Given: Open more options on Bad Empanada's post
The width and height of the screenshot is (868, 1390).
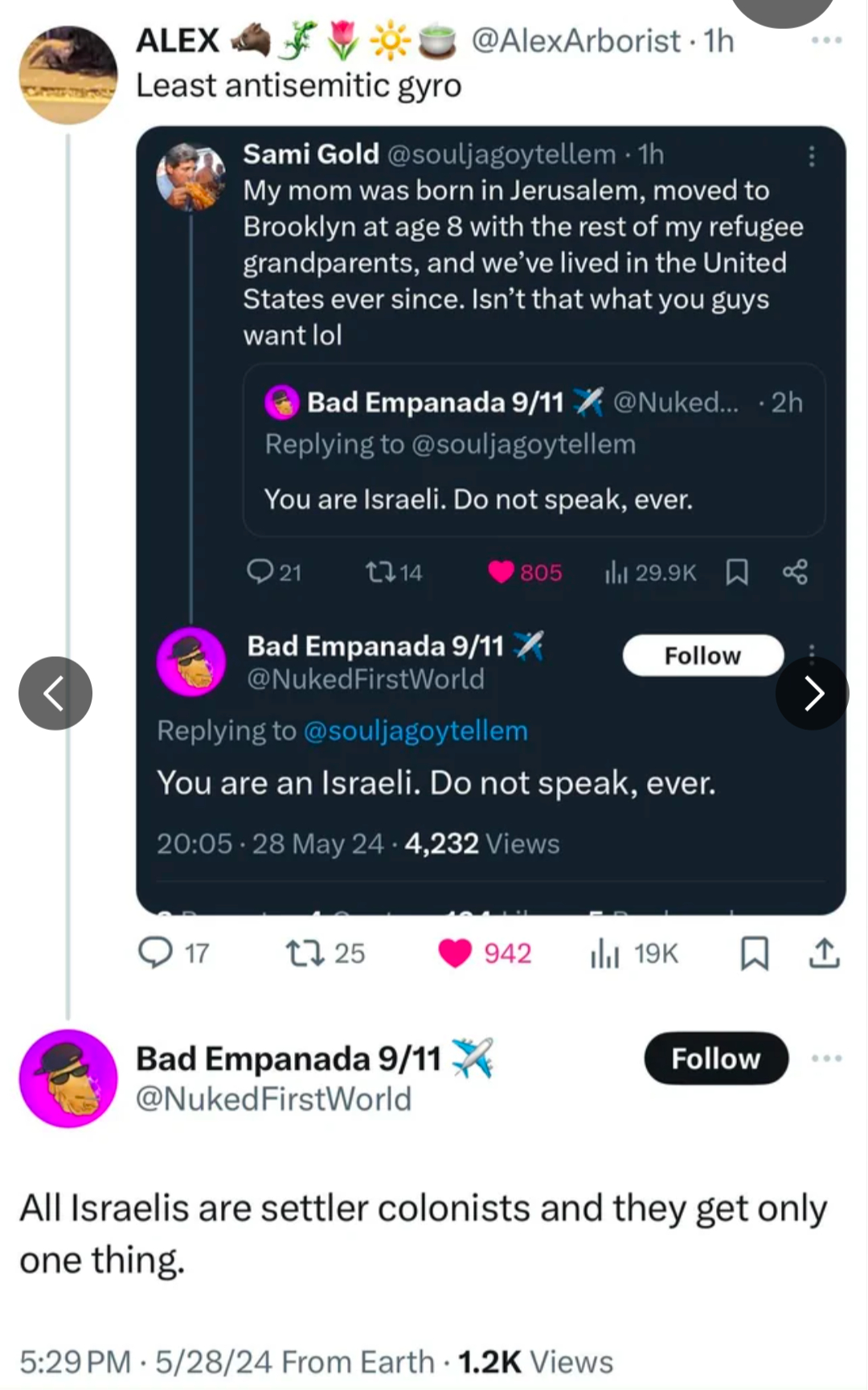Looking at the screenshot, I should 826,1058.
